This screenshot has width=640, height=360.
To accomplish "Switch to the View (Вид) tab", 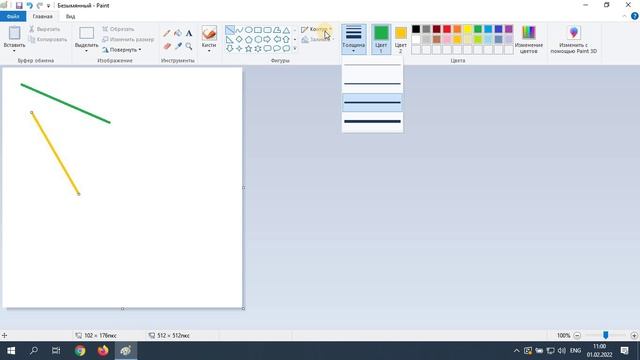I will (70, 16).
